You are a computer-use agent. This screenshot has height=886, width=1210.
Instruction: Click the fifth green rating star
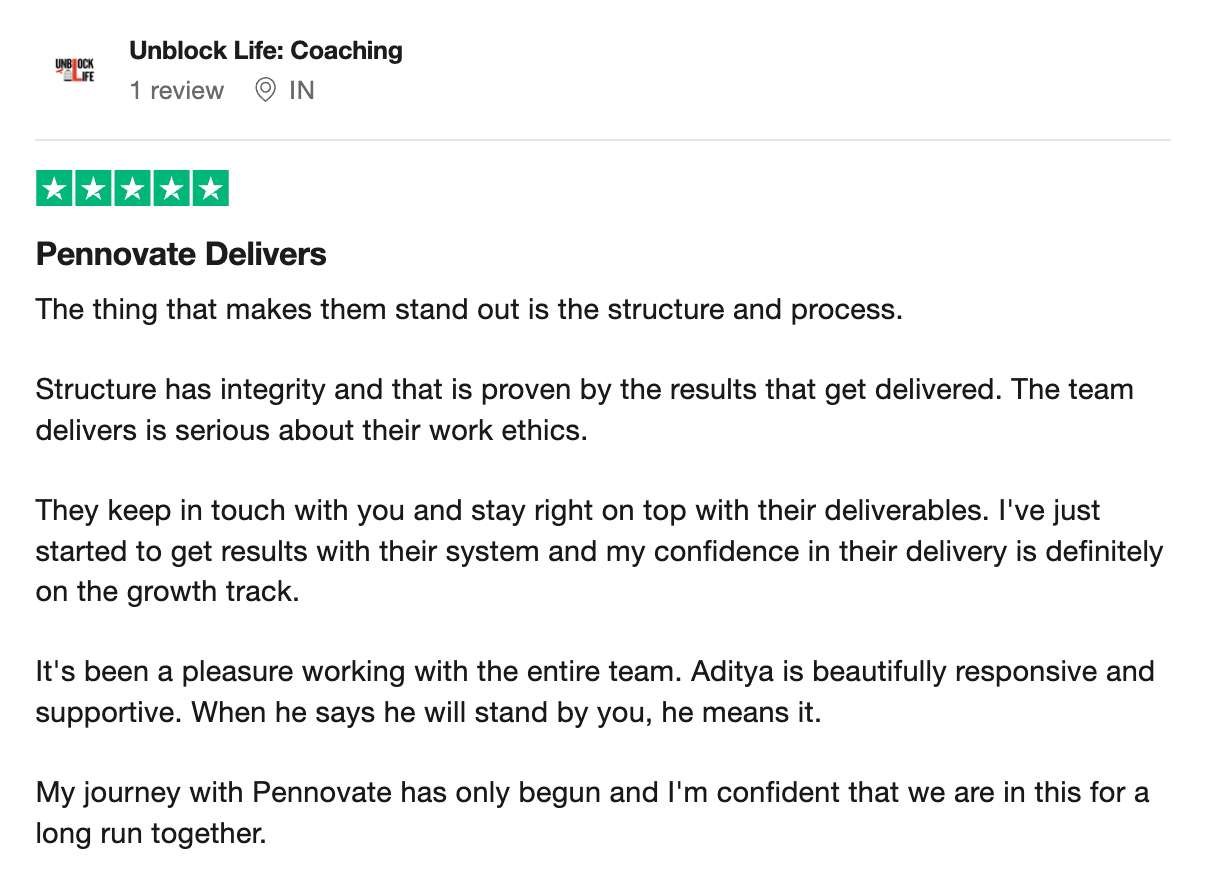click(210, 189)
